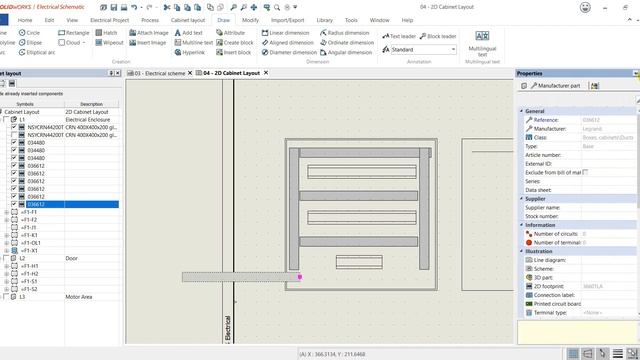Enable Exclude from bill of materials checkbox
The height and width of the screenshot is (360, 640).
(585, 172)
